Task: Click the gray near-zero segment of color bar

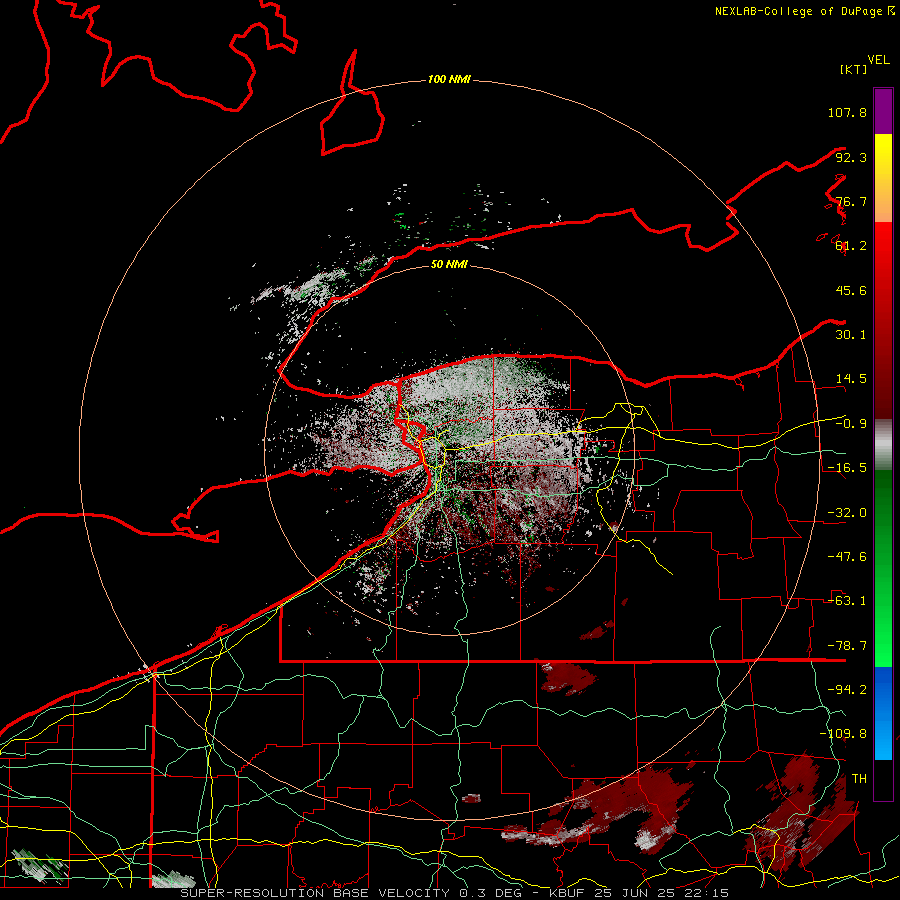Action: [883, 445]
